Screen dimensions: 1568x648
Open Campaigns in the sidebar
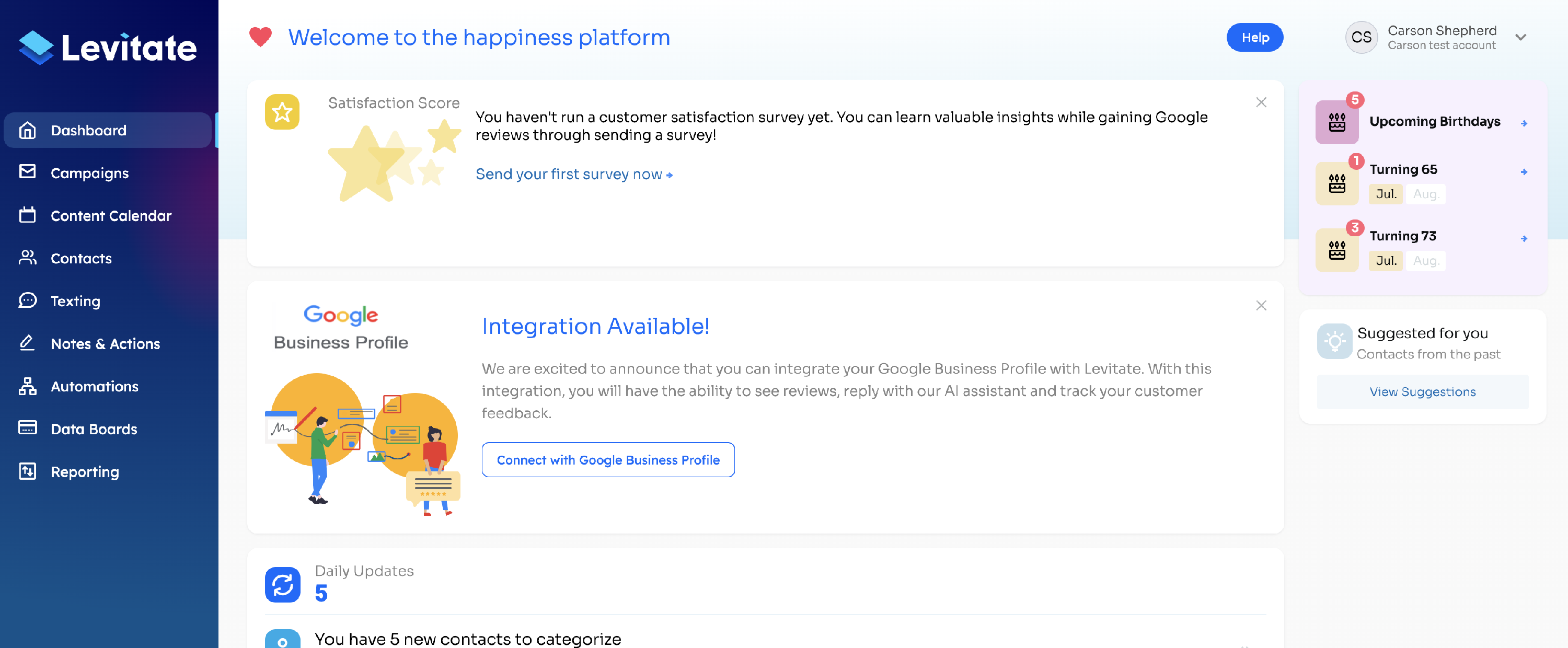[89, 173]
